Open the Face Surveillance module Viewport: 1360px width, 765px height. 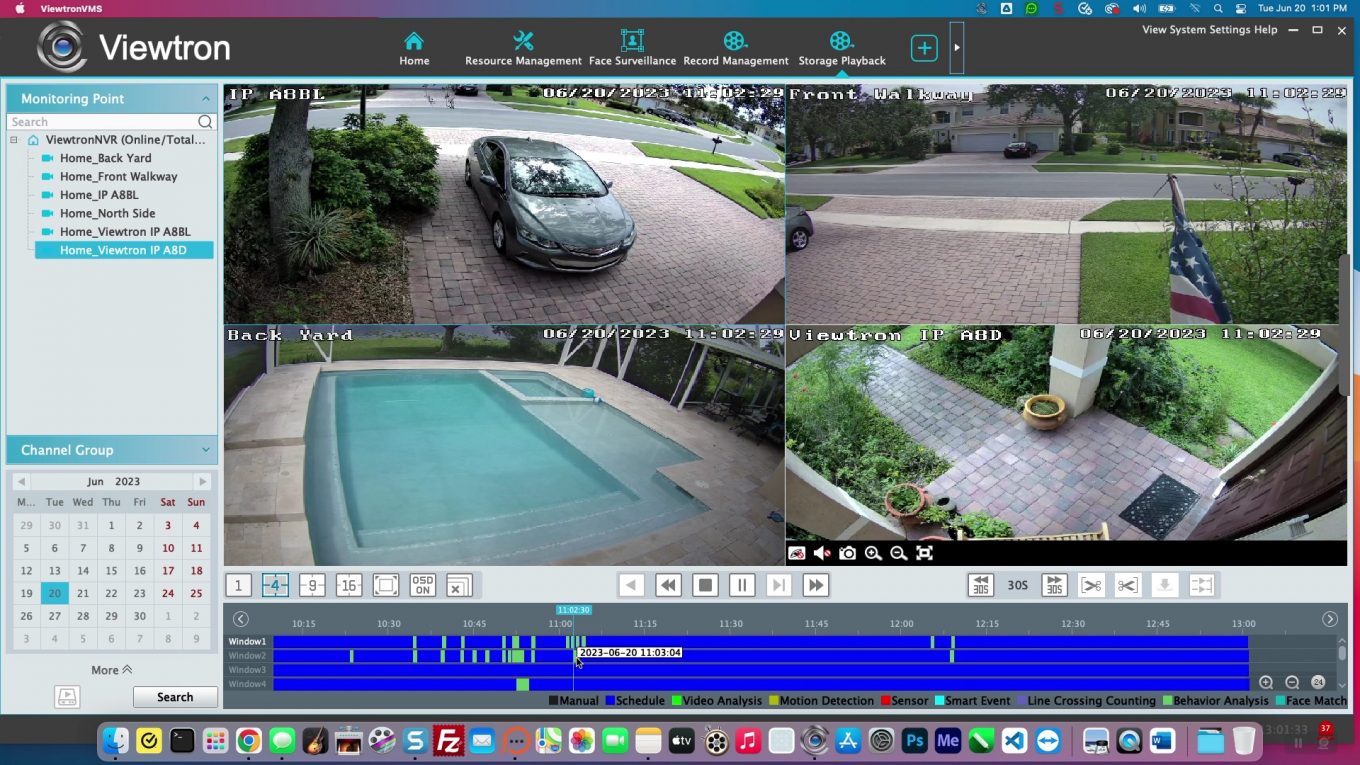point(631,45)
